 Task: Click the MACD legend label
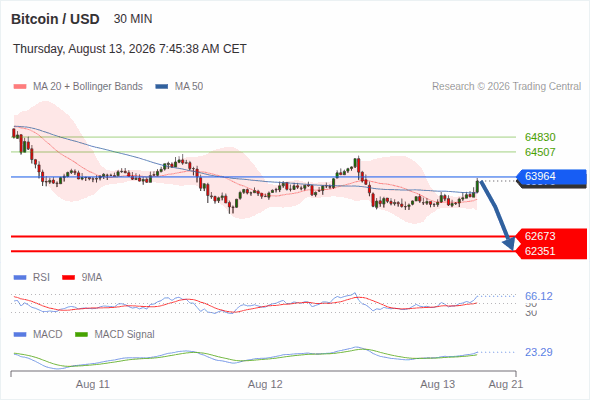pyautogui.click(x=47, y=334)
